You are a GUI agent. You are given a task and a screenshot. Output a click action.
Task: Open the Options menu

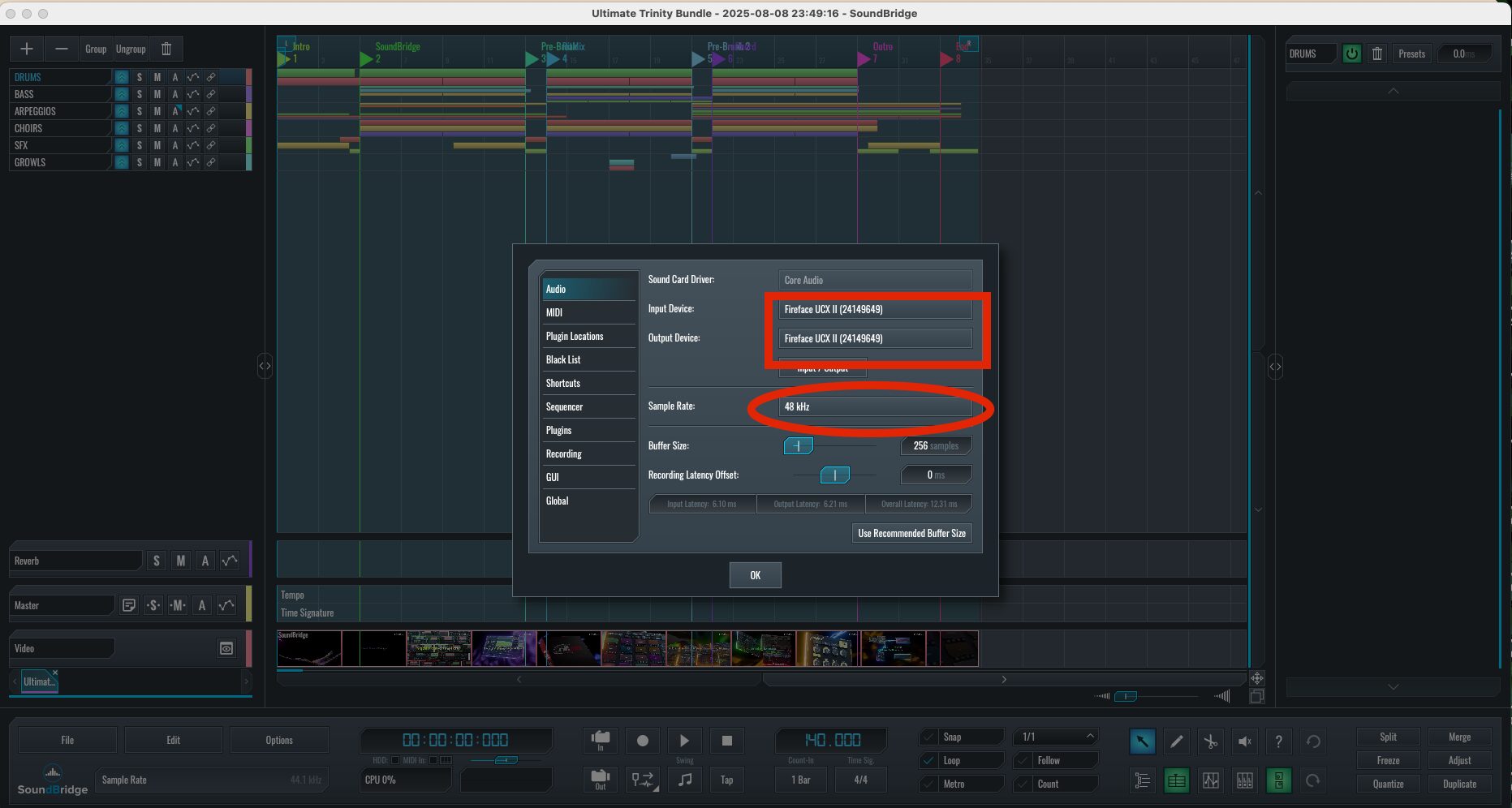279,740
